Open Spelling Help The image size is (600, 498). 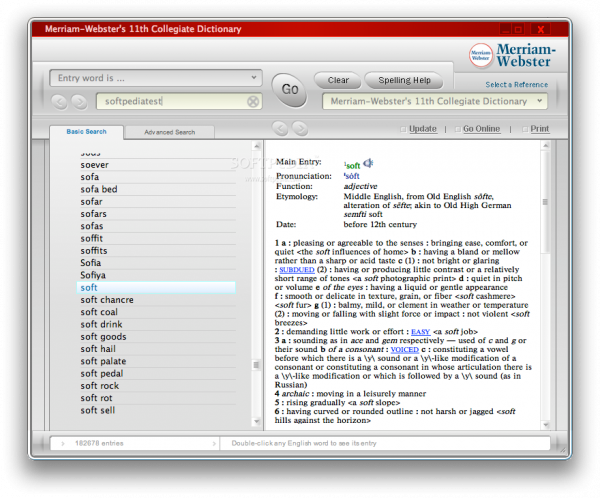(x=404, y=80)
